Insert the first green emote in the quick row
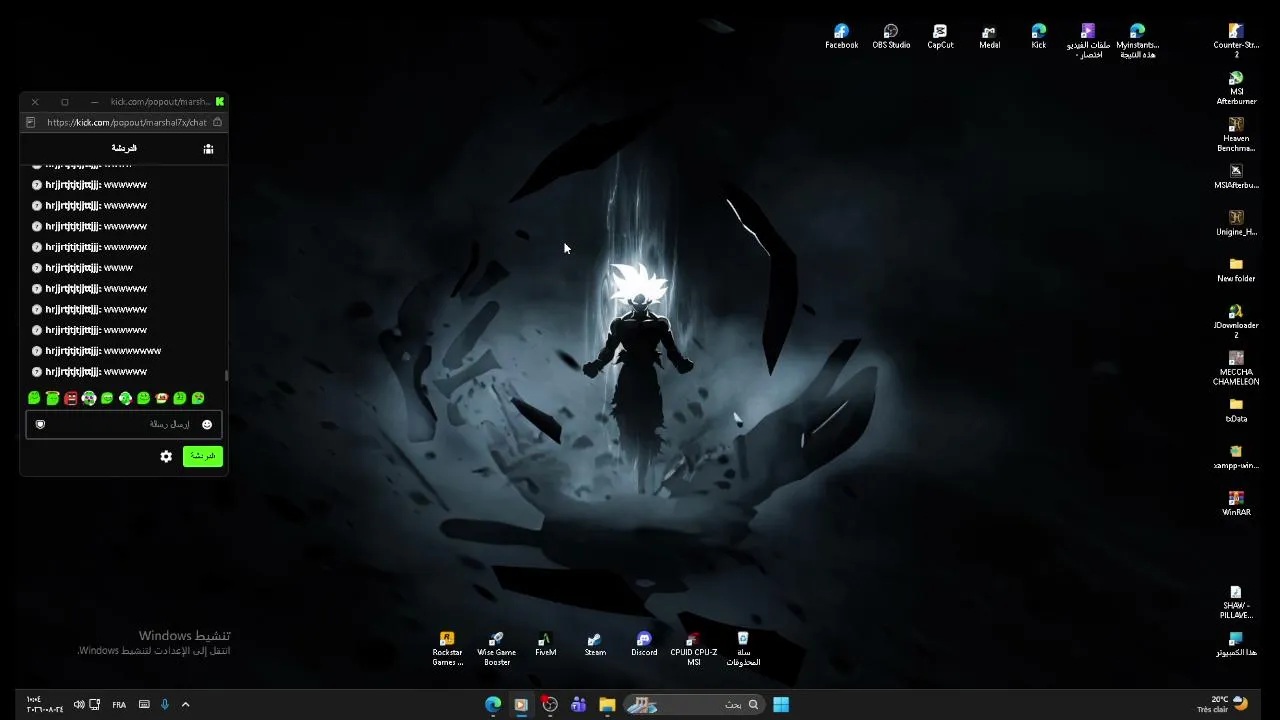The image size is (1280, 720). click(34, 398)
